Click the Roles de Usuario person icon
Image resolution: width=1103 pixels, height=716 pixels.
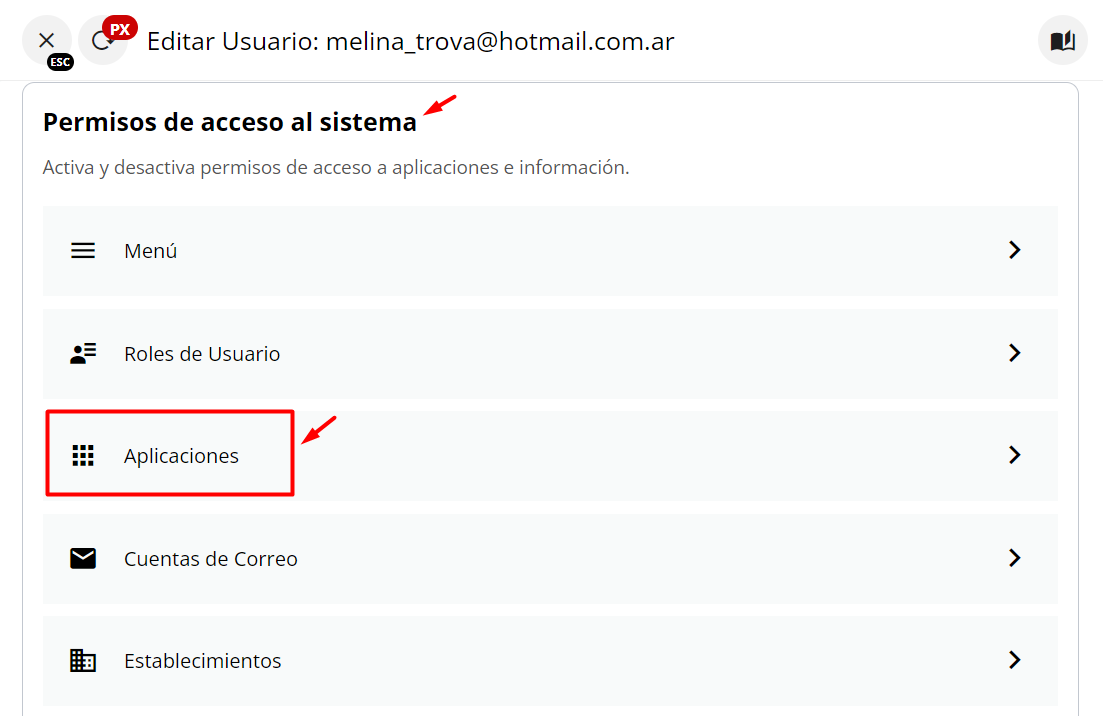coord(83,353)
